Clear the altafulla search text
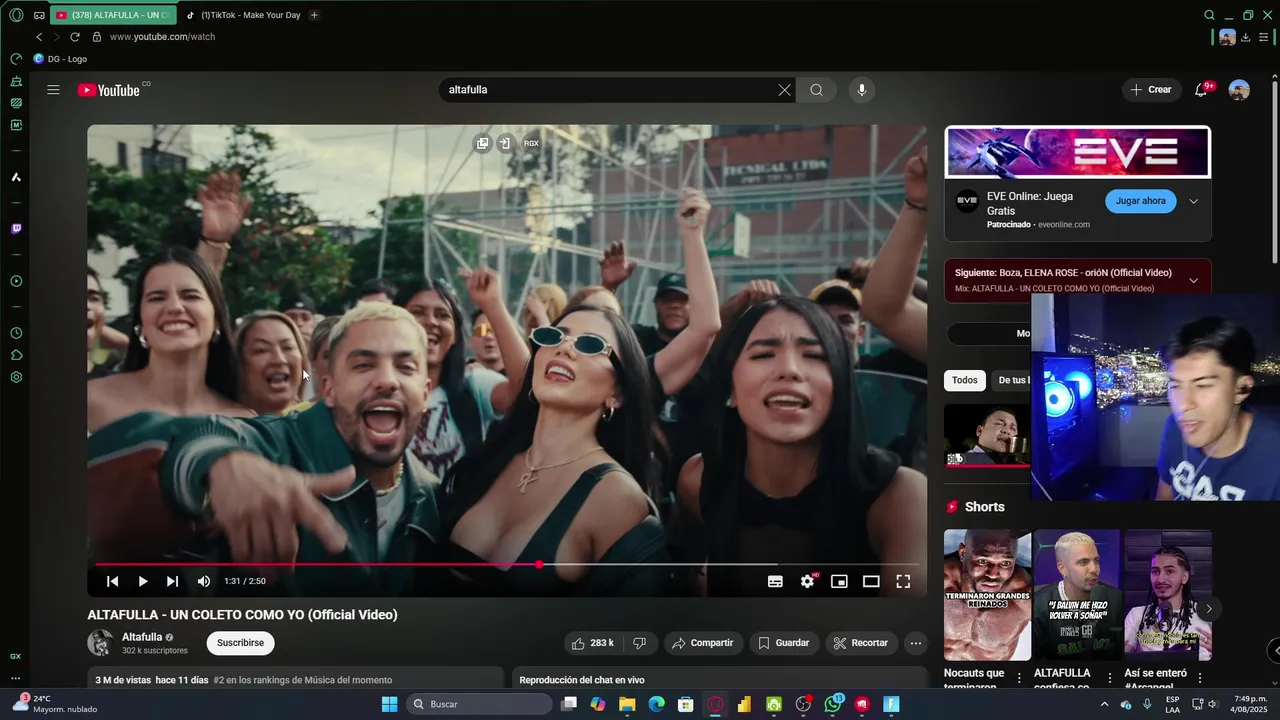This screenshot has width=1280, height=720. click(x=784, y=90)
